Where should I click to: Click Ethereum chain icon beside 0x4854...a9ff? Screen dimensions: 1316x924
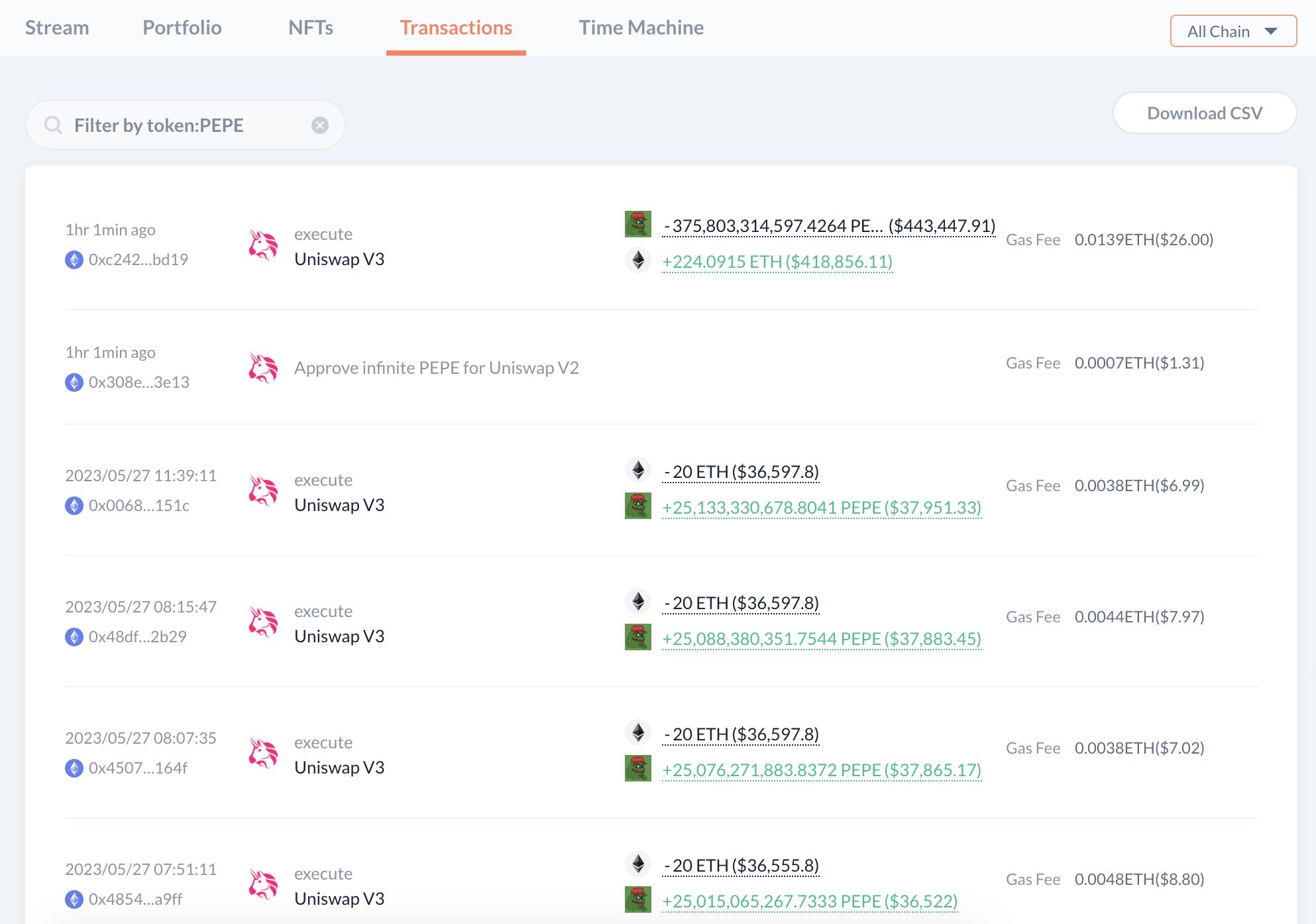click(x=74, y=899)
